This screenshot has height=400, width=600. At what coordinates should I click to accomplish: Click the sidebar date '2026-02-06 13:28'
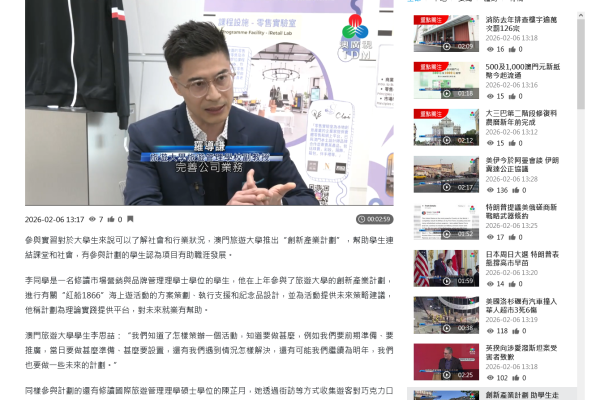click(x=512, y=179)
